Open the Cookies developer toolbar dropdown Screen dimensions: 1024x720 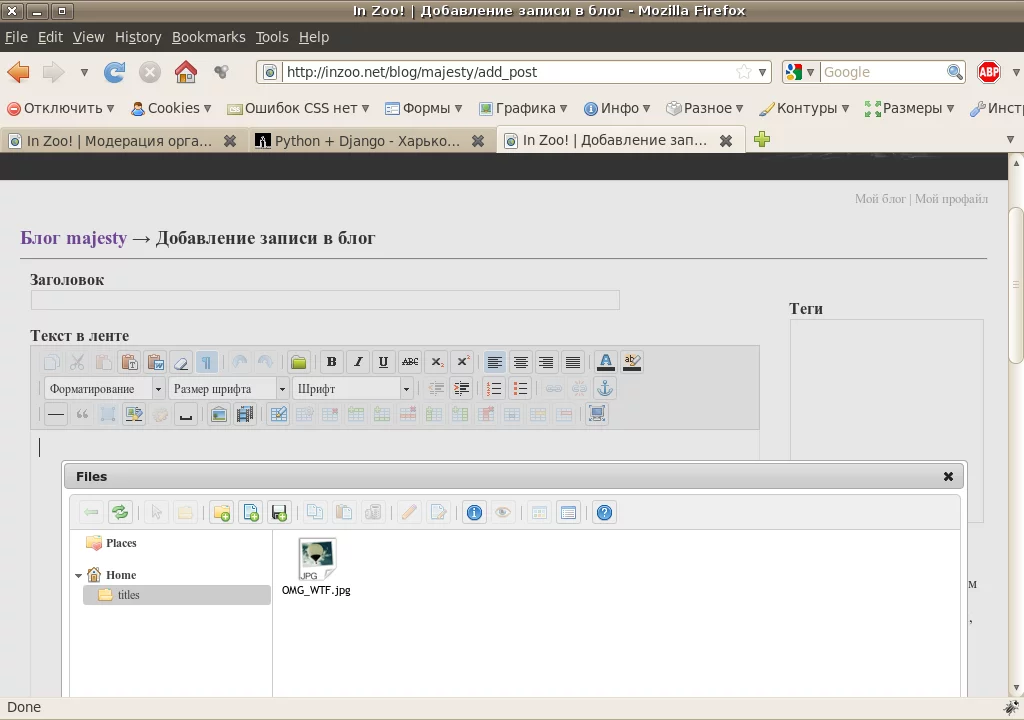click(x=171, y=108)
